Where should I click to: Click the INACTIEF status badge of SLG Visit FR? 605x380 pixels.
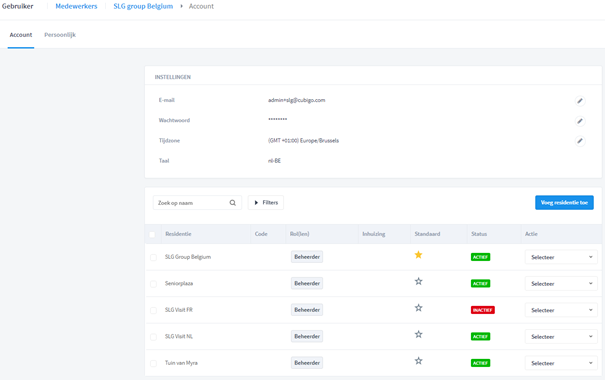tap(483, 310)
